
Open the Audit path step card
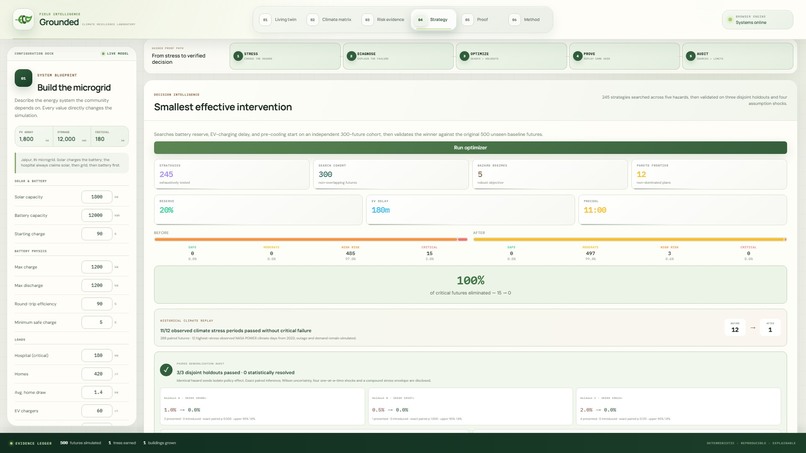point(738,56)
